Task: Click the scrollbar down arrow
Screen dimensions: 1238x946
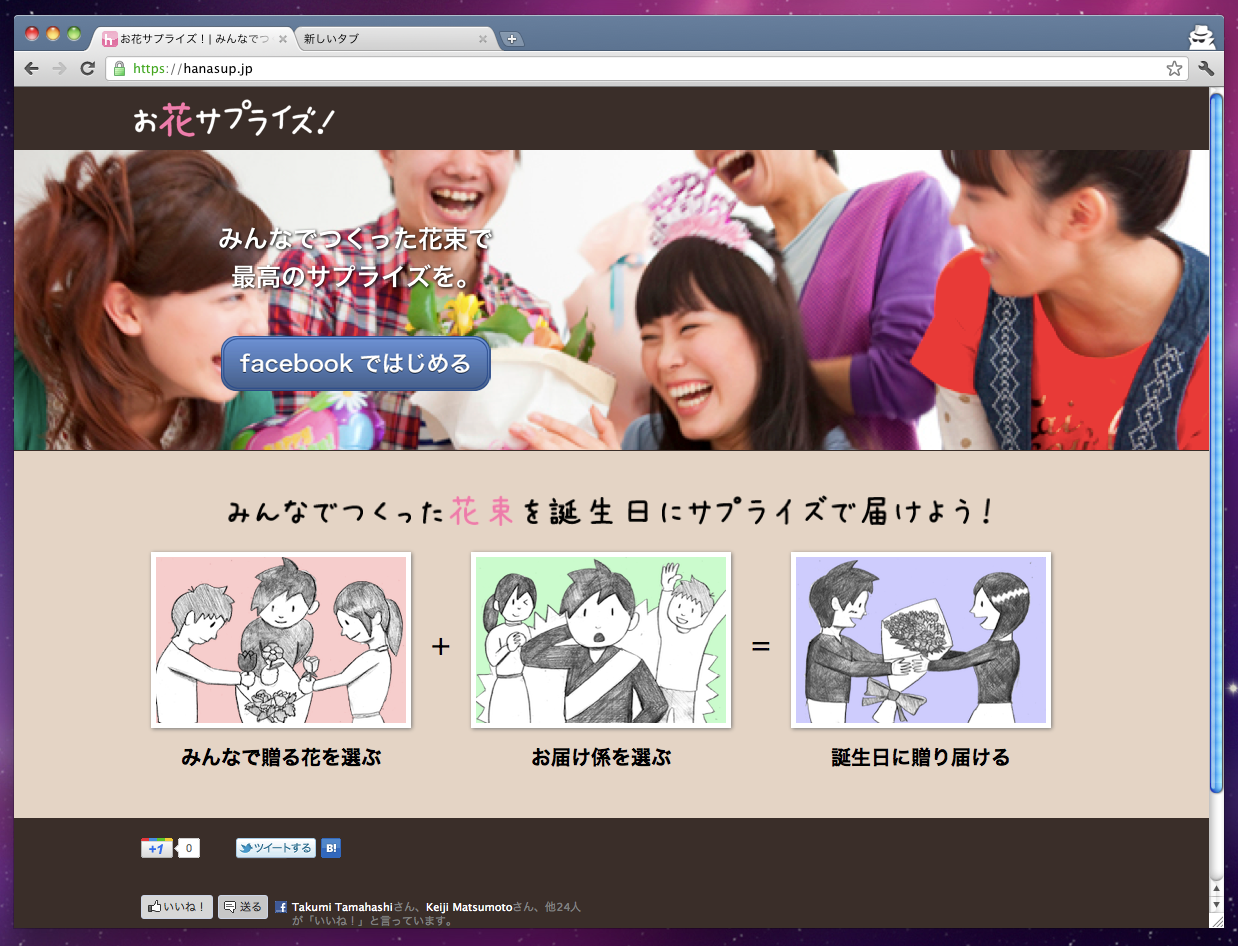Action: click(x=1216, y=904)
